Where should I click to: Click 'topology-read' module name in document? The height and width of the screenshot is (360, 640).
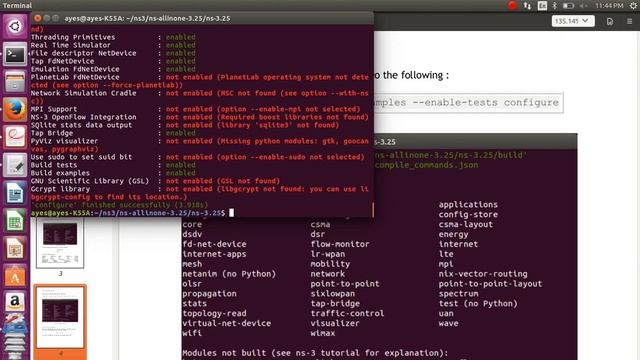tap(214, 313)
